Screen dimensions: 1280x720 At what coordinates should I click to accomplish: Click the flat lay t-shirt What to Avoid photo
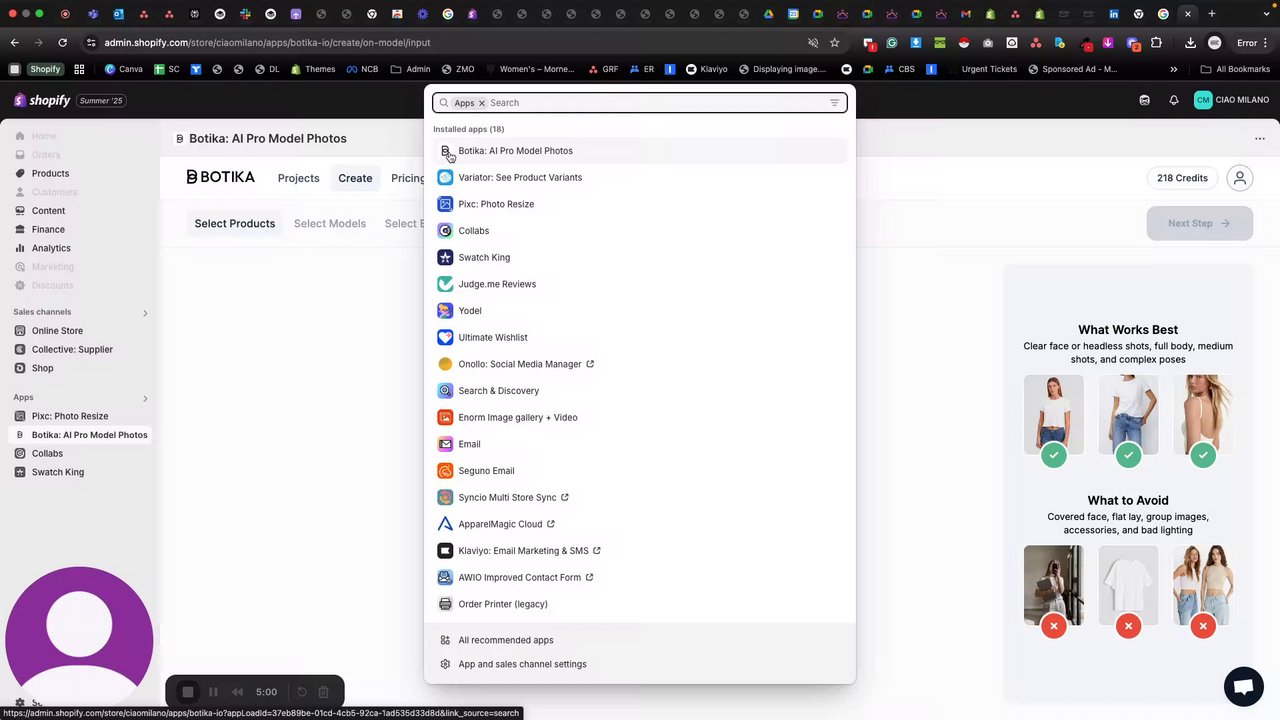pos(1128,586)
